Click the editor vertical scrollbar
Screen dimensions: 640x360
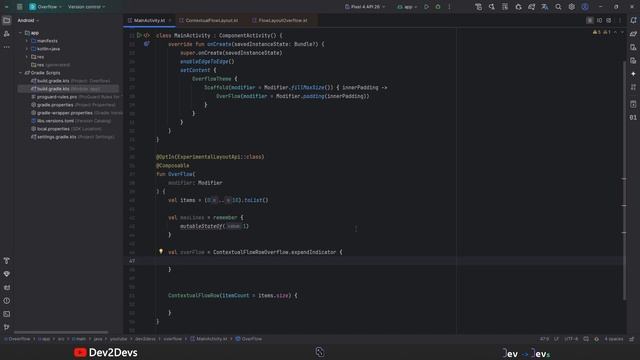[624, 180]
